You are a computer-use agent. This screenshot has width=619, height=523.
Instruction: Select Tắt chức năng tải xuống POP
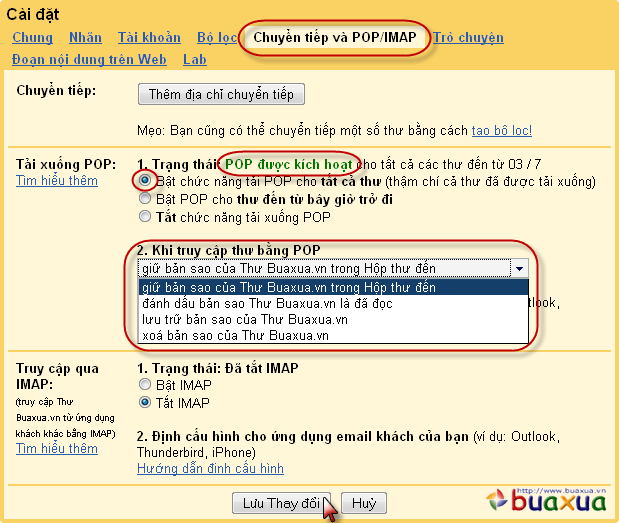(x=145, y=216)
